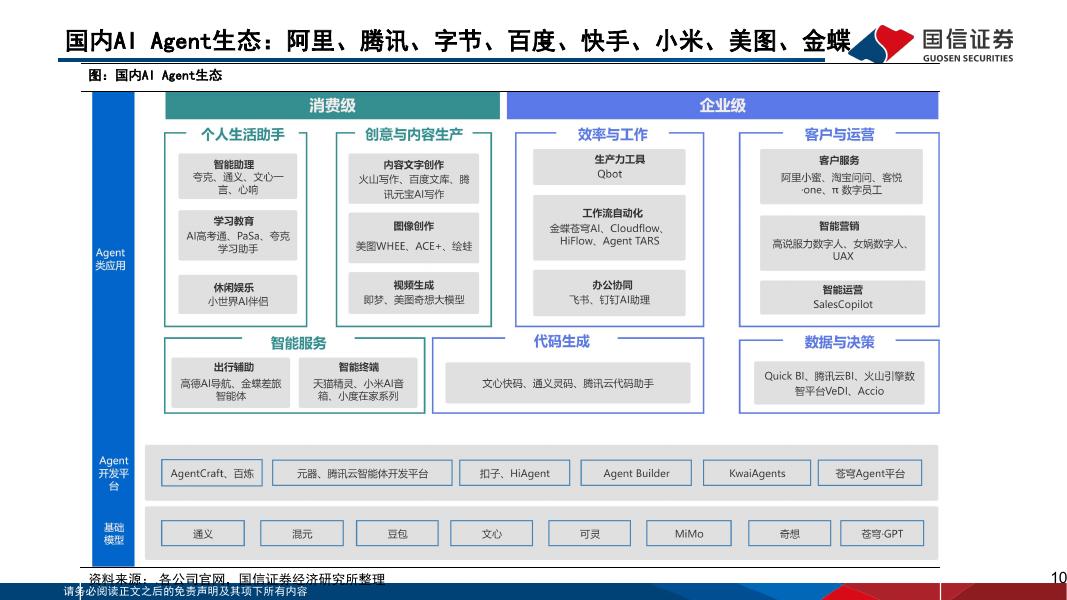
Task: Switch to the 效率与工作 section
Action: click(611, 135)
